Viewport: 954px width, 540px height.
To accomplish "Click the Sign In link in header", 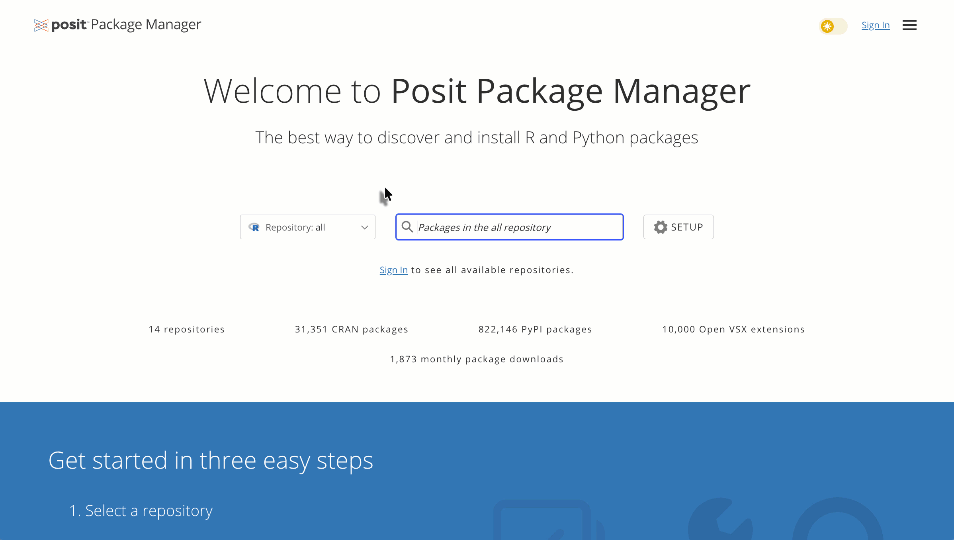I will click(875, 26).
